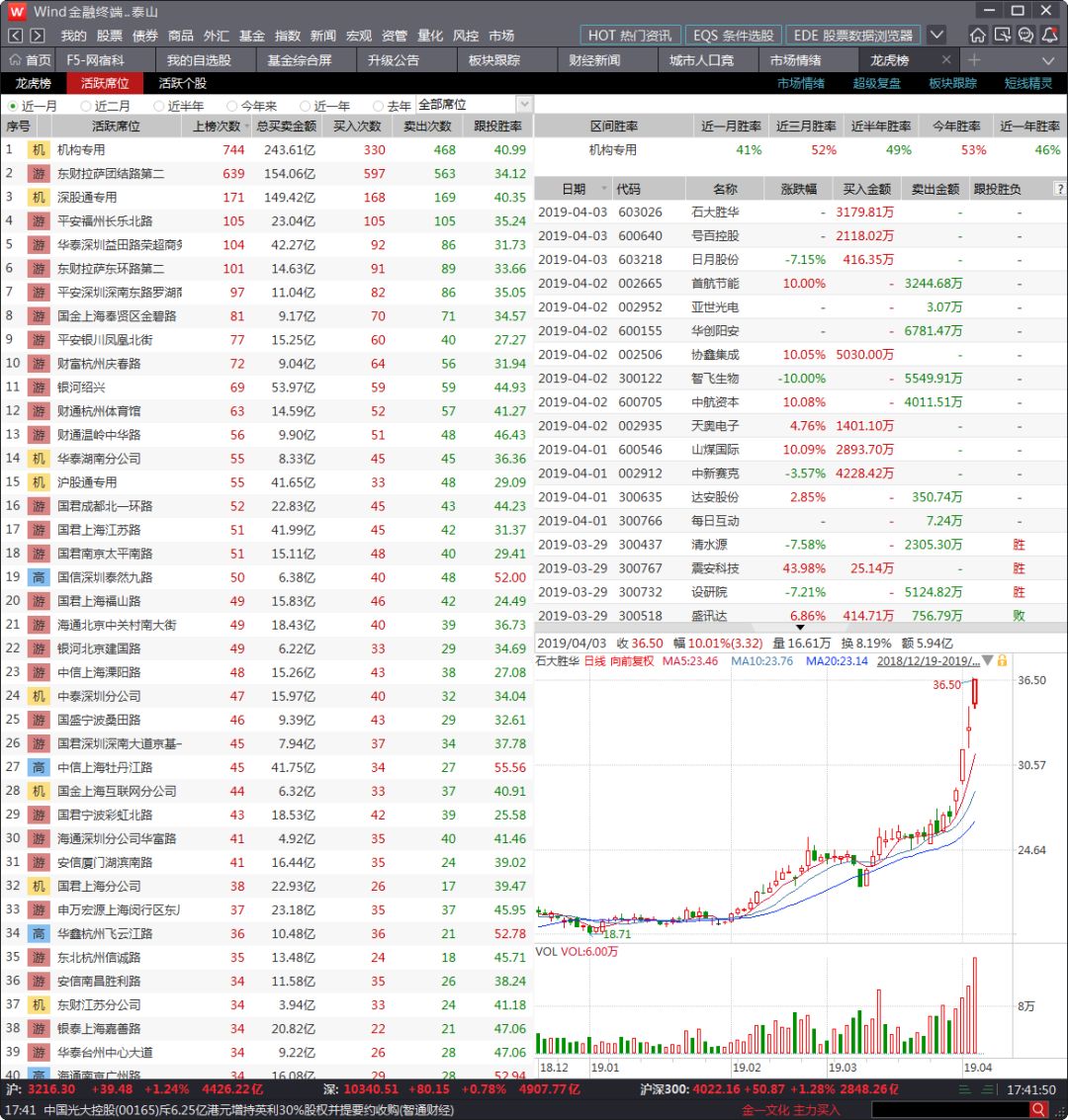1068x1120 pixels.
Task: Click the 机 badge next to 中泰深圳分公司
Action: point(39,696)
